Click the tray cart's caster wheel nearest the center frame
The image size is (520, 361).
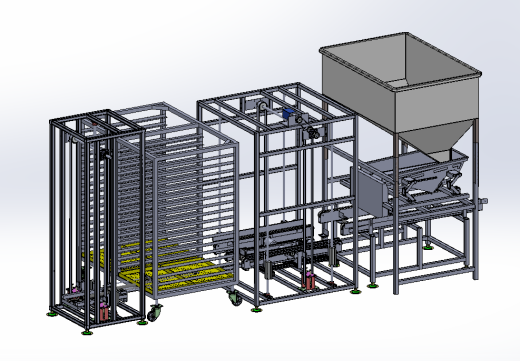coord(235,297)
